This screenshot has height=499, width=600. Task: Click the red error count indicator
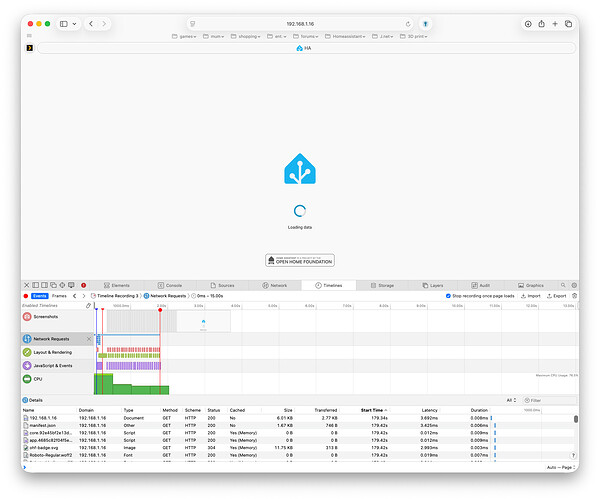pos(83,285)
